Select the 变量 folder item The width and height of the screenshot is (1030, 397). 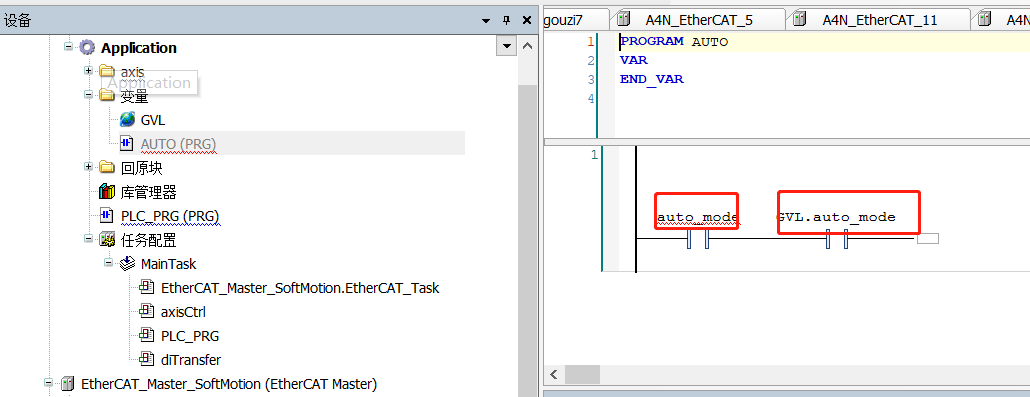[134, 96]
